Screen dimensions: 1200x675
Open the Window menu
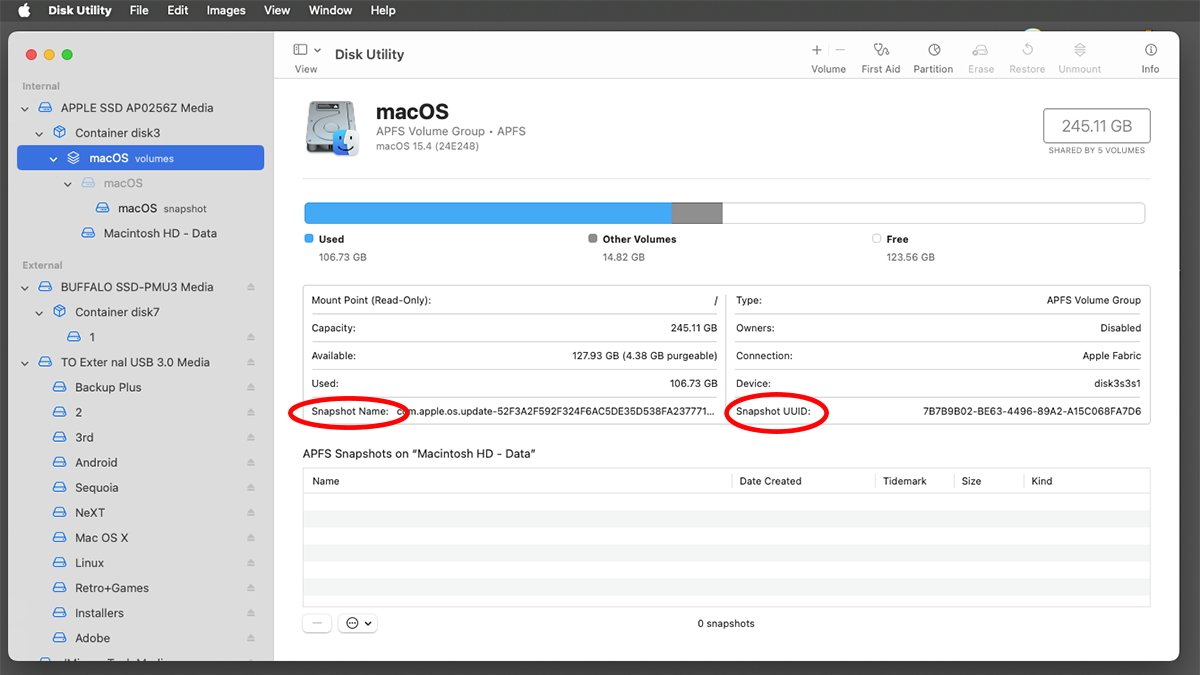(330, 10)
